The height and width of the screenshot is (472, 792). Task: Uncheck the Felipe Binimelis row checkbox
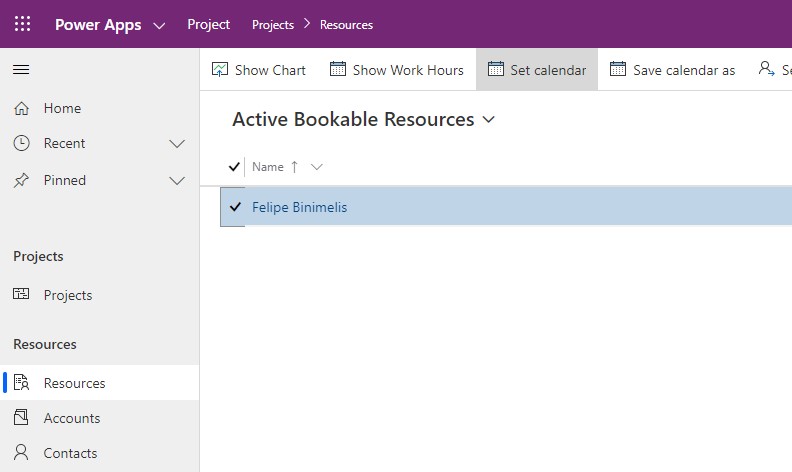[x=235, y=206]
